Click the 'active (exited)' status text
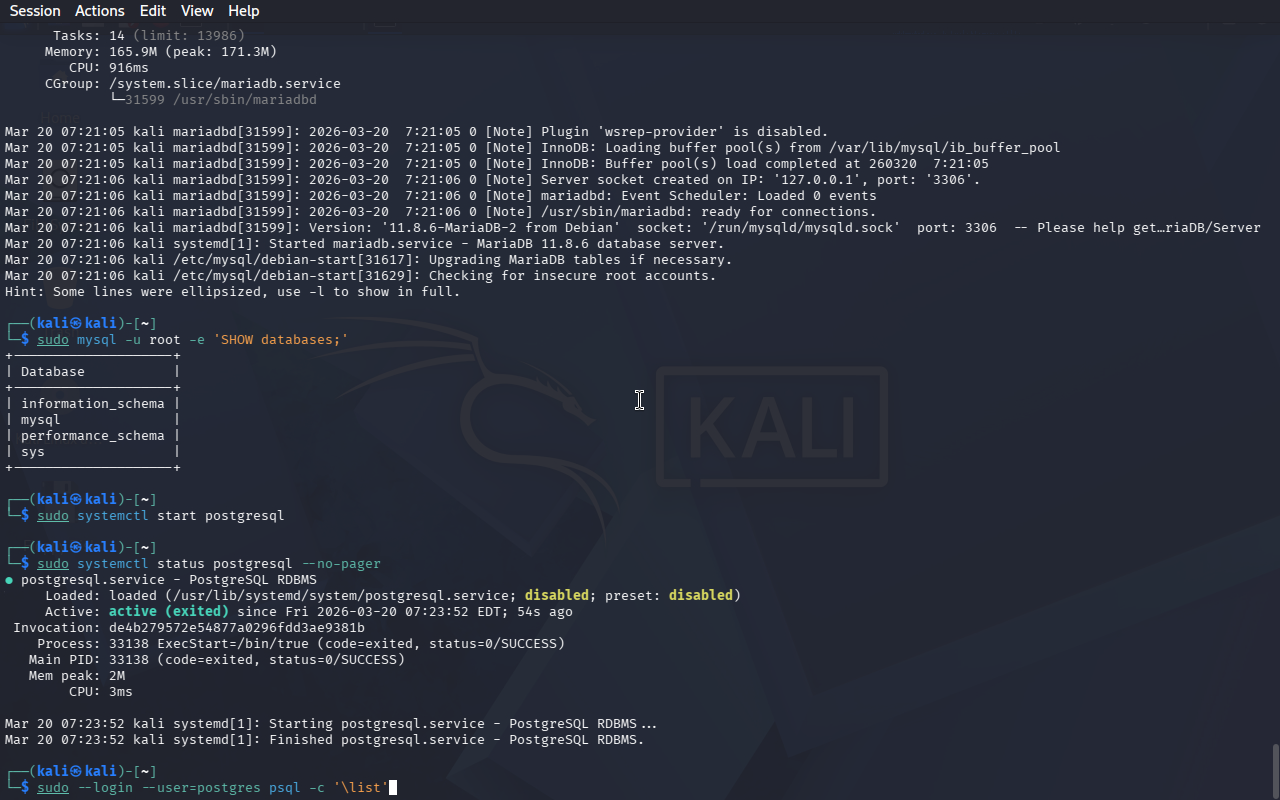 tap(168, 612)
